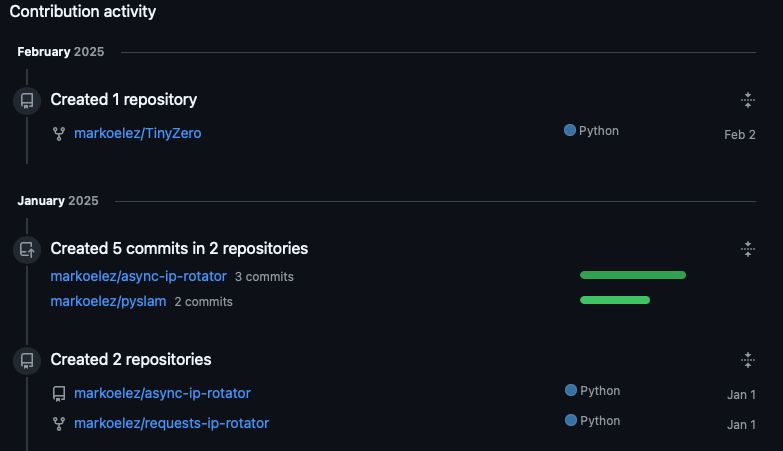
Task: Open the markoelez/TinyZero repository link
Action: pyautogui.click(x=138, y=133)
